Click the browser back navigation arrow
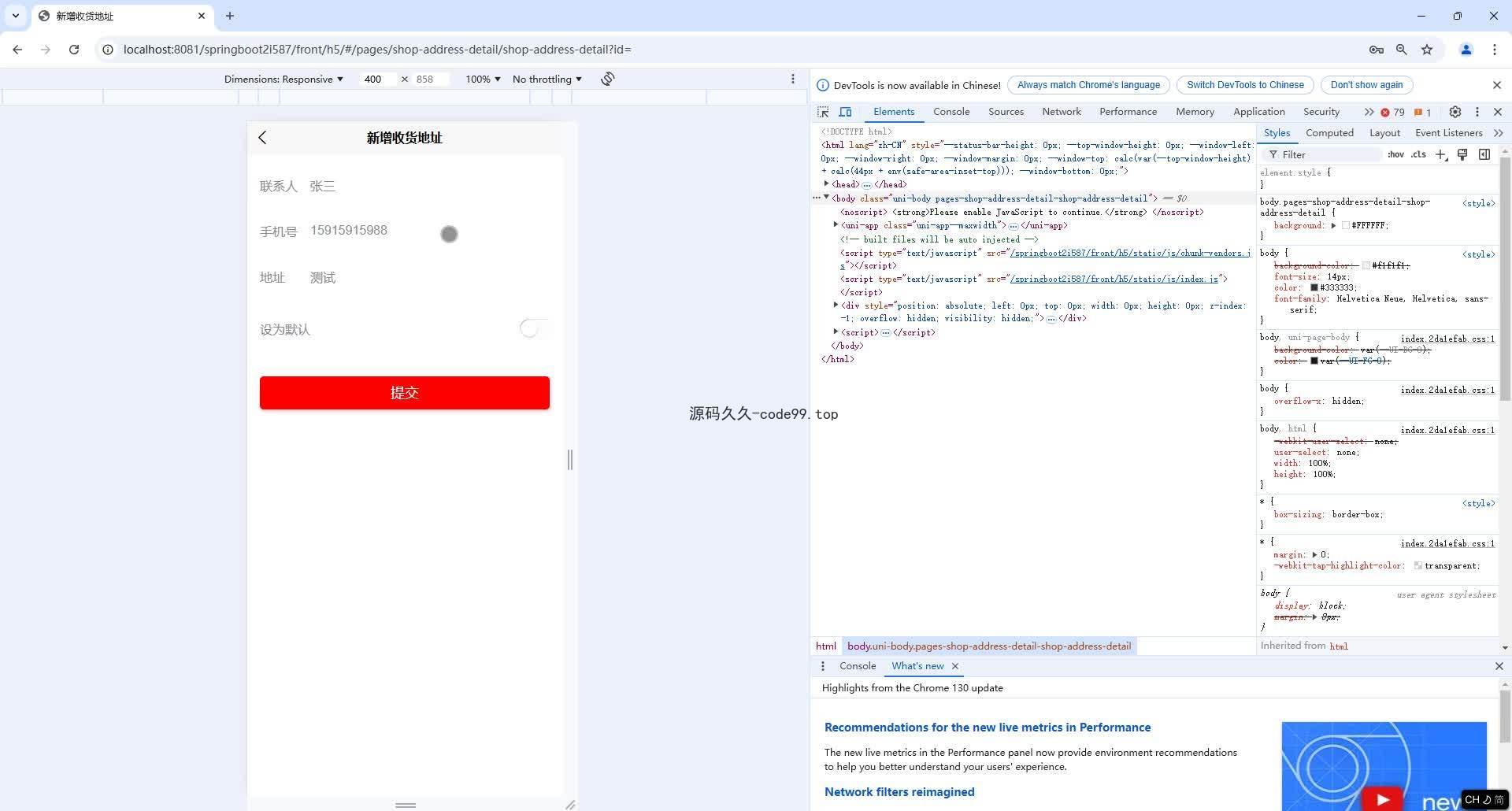The image size is (1512, 811). click(17, 50)
